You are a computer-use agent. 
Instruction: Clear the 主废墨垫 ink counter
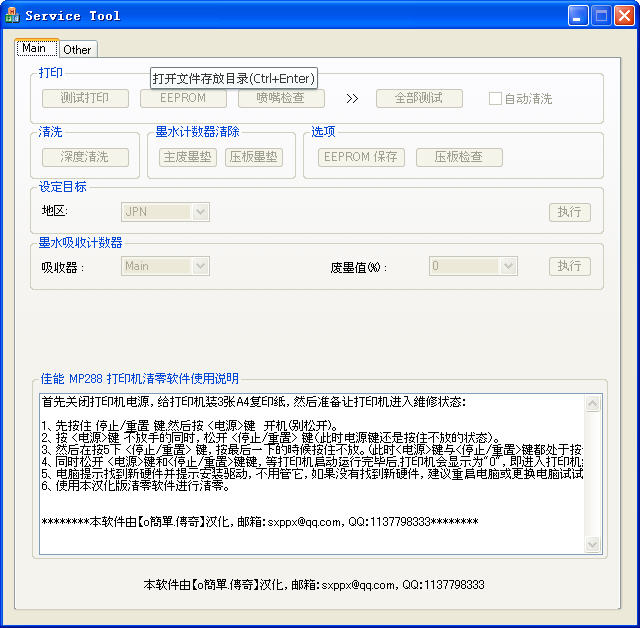pos(188,157)
